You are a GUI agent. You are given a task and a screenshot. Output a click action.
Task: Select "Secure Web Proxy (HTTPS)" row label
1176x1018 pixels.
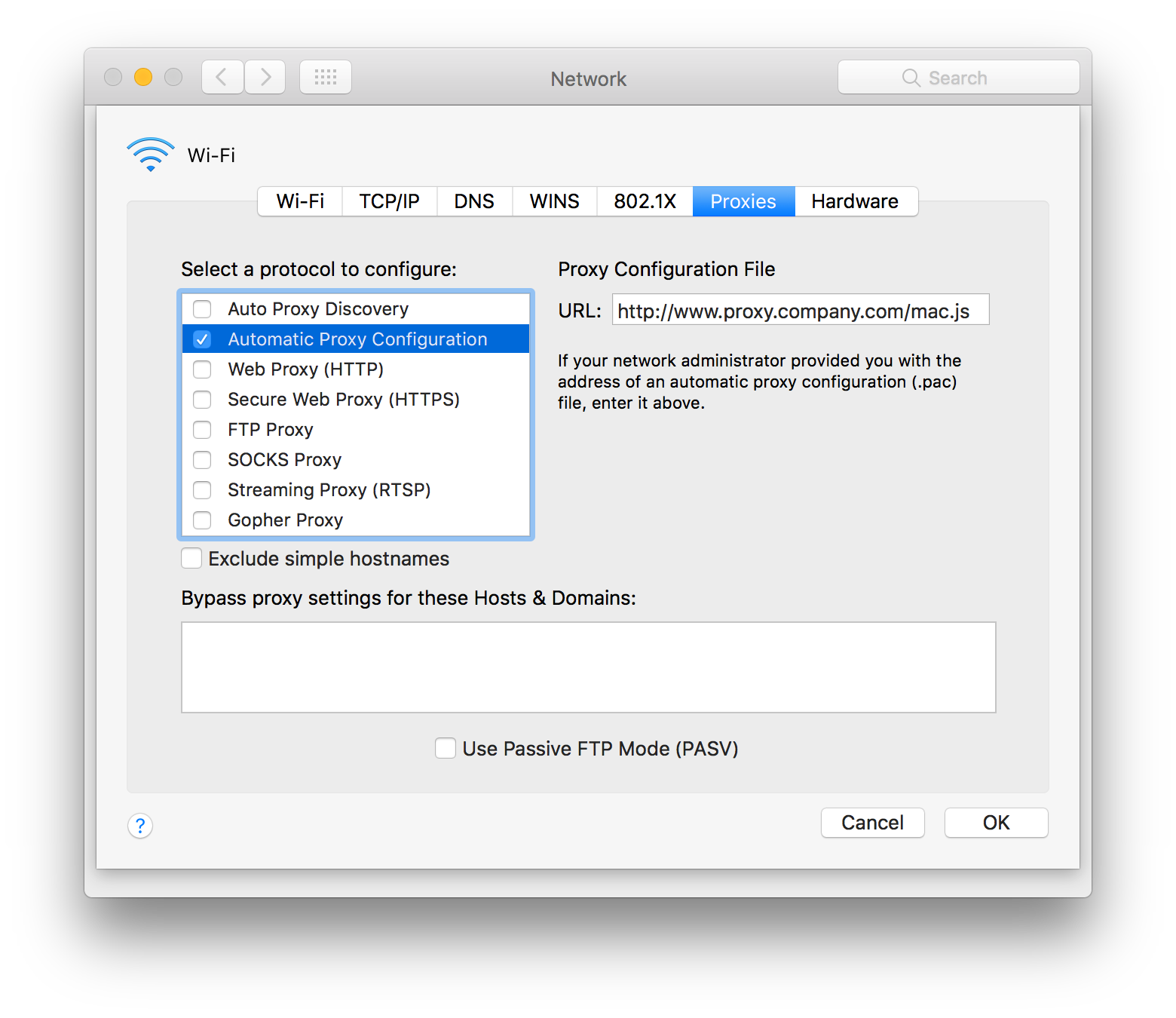point(344,400)
